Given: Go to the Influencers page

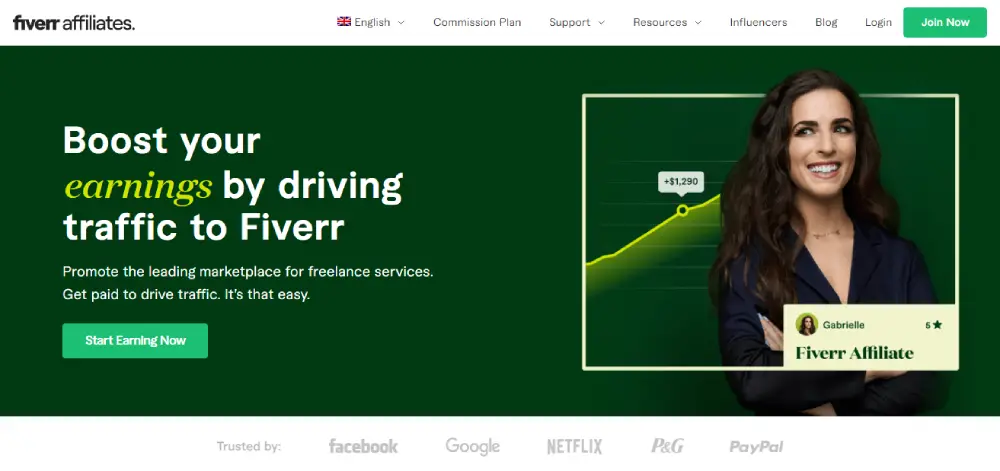Looking at the screenshot, I should [758, 22].
